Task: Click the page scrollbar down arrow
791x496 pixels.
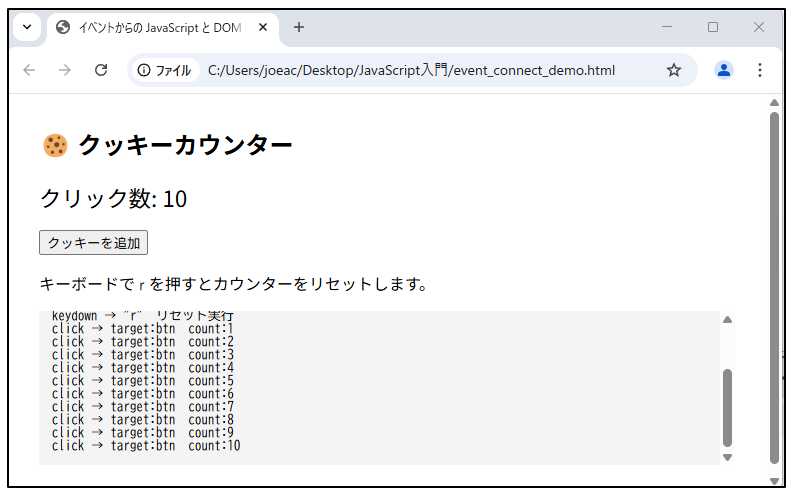Action: click(x=774, y=480)
